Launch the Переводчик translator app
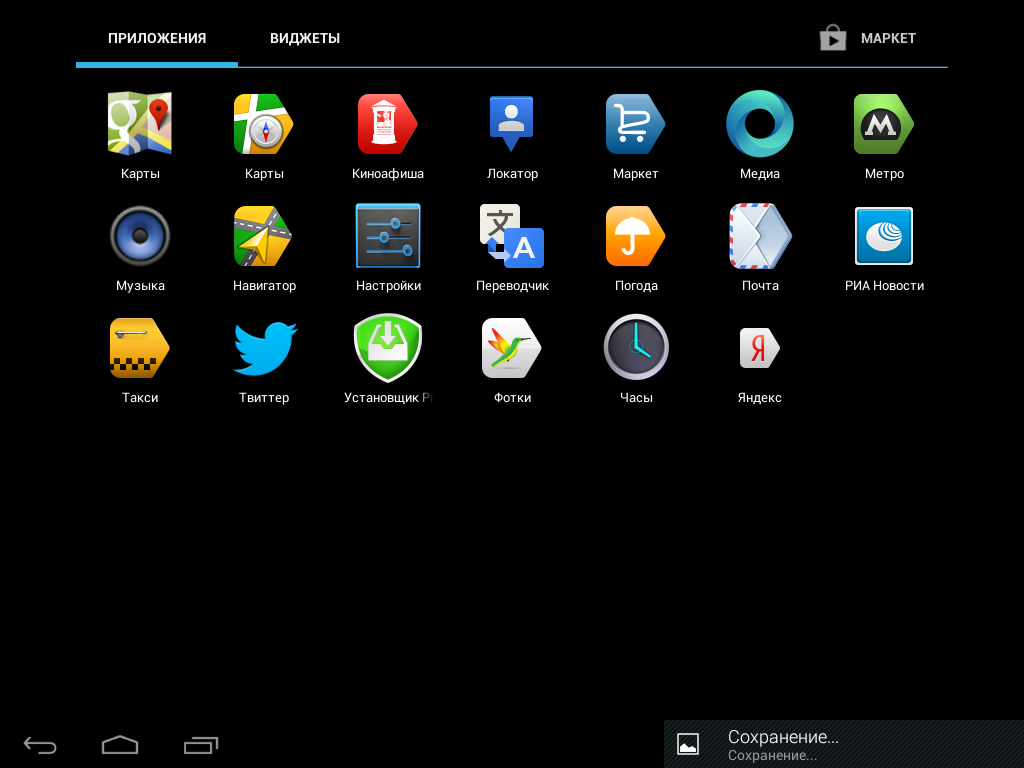The width and height of the screenshot is (1024, 768). pyautogui.click(x=511, y=236)
